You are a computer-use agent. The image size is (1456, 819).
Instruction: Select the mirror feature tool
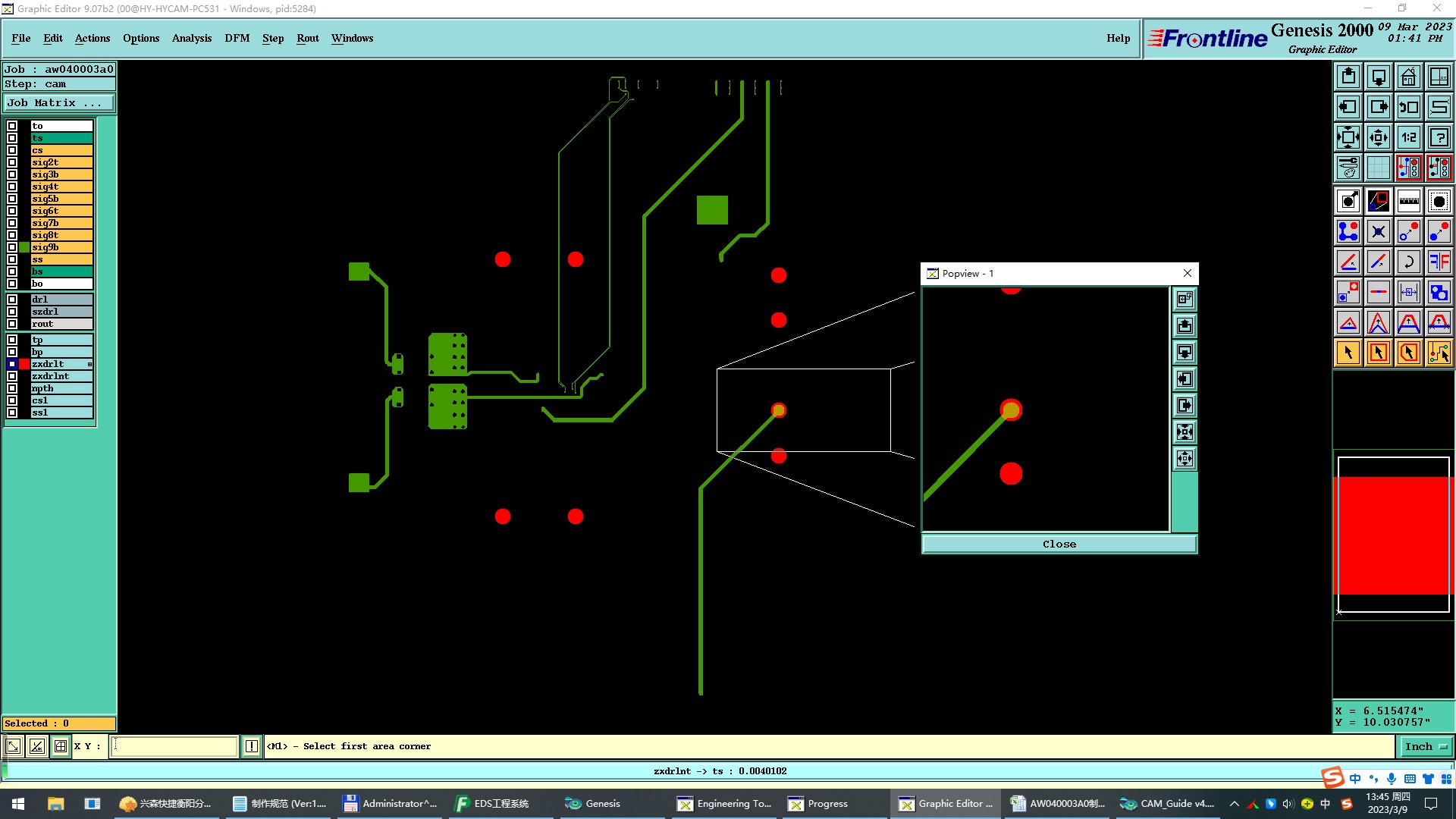click(1439, 262)
